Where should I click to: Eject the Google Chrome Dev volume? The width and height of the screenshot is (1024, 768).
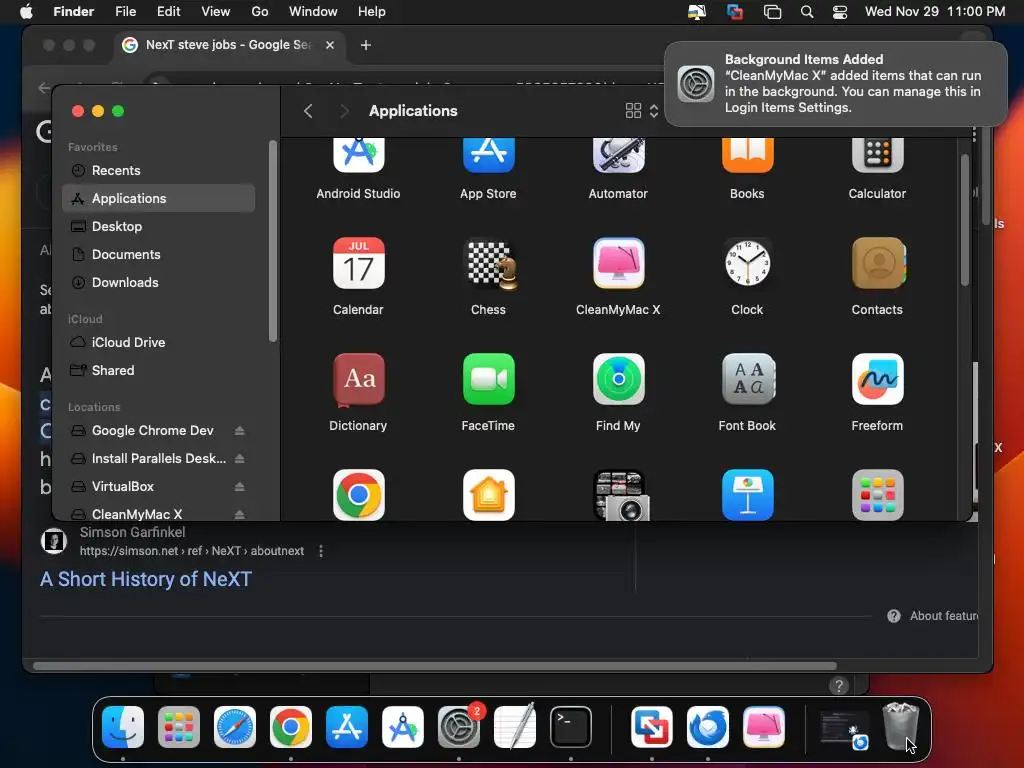pos(240,430)
